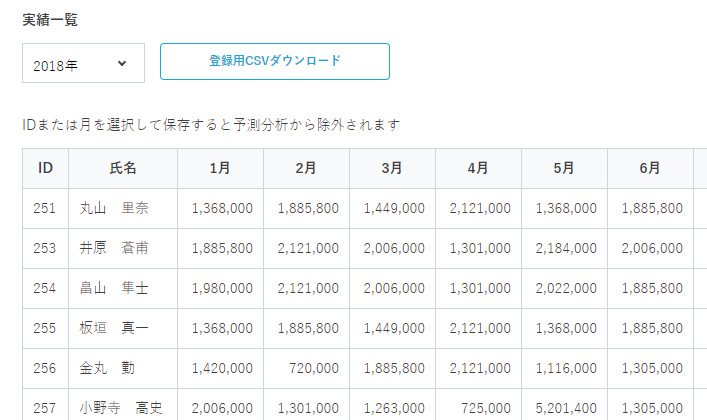The image size is (707, 420).
Task: Click ID 254 in the table
Action: click(45, 288)
